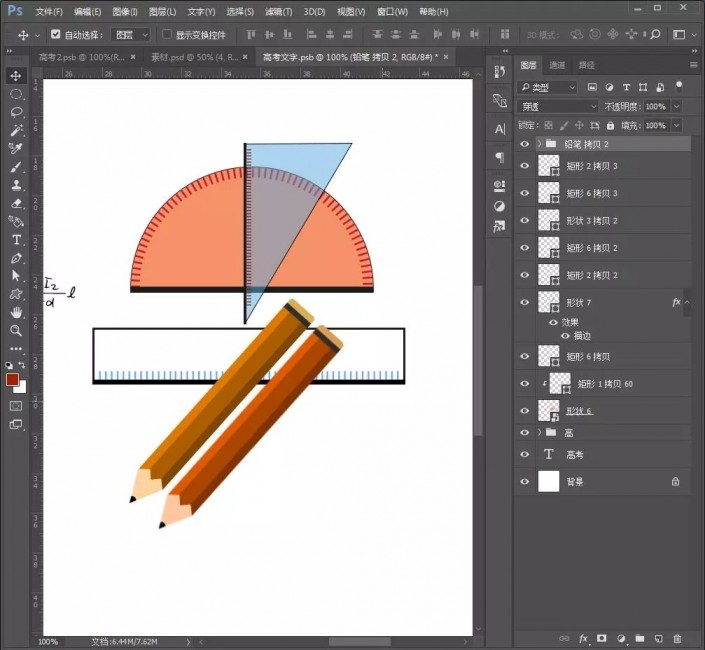Select the Paint Bucket tool

[x=16, y=221]
